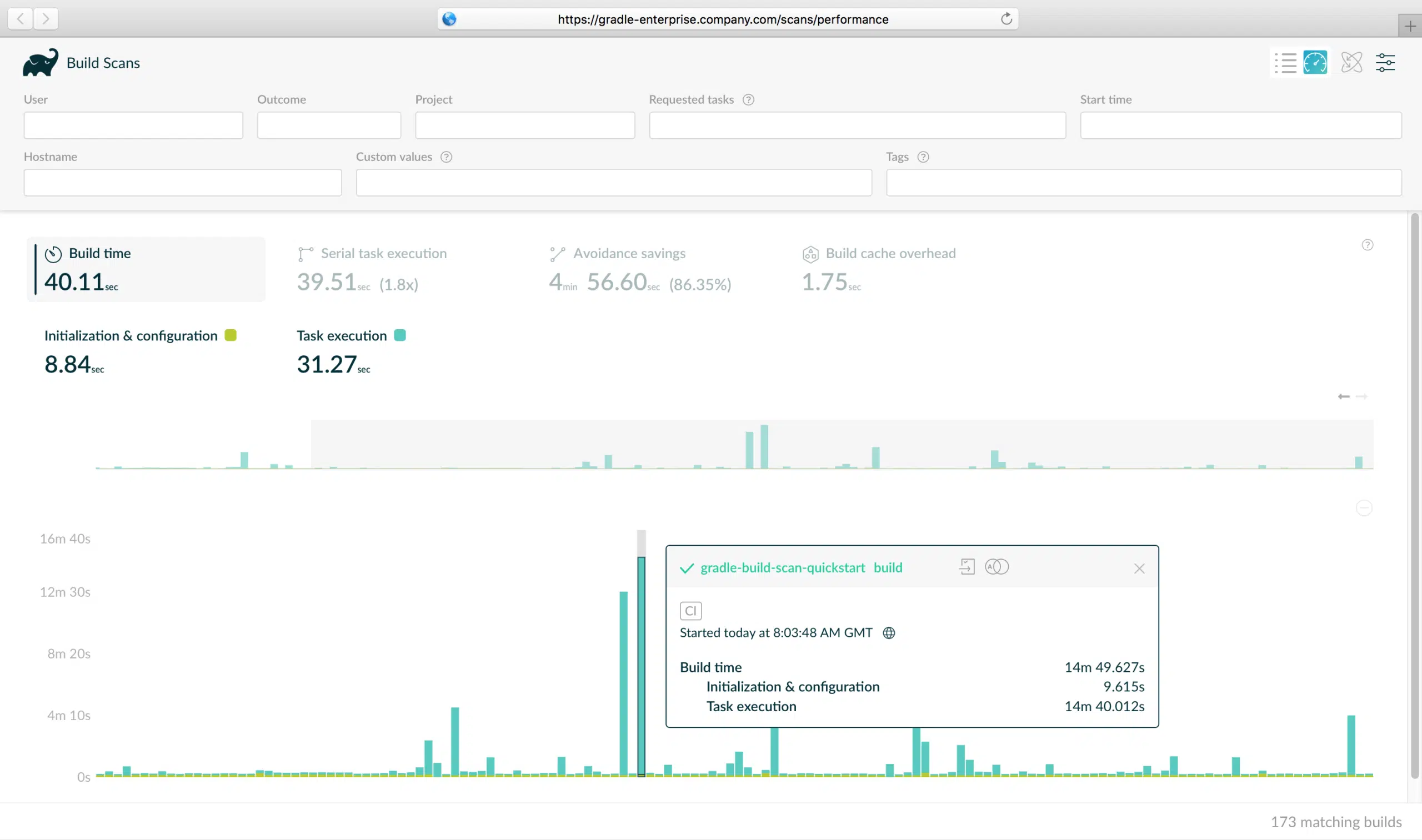1422x840 pixels.
Task: Open a new browser tab
Action: point(1410,26)
